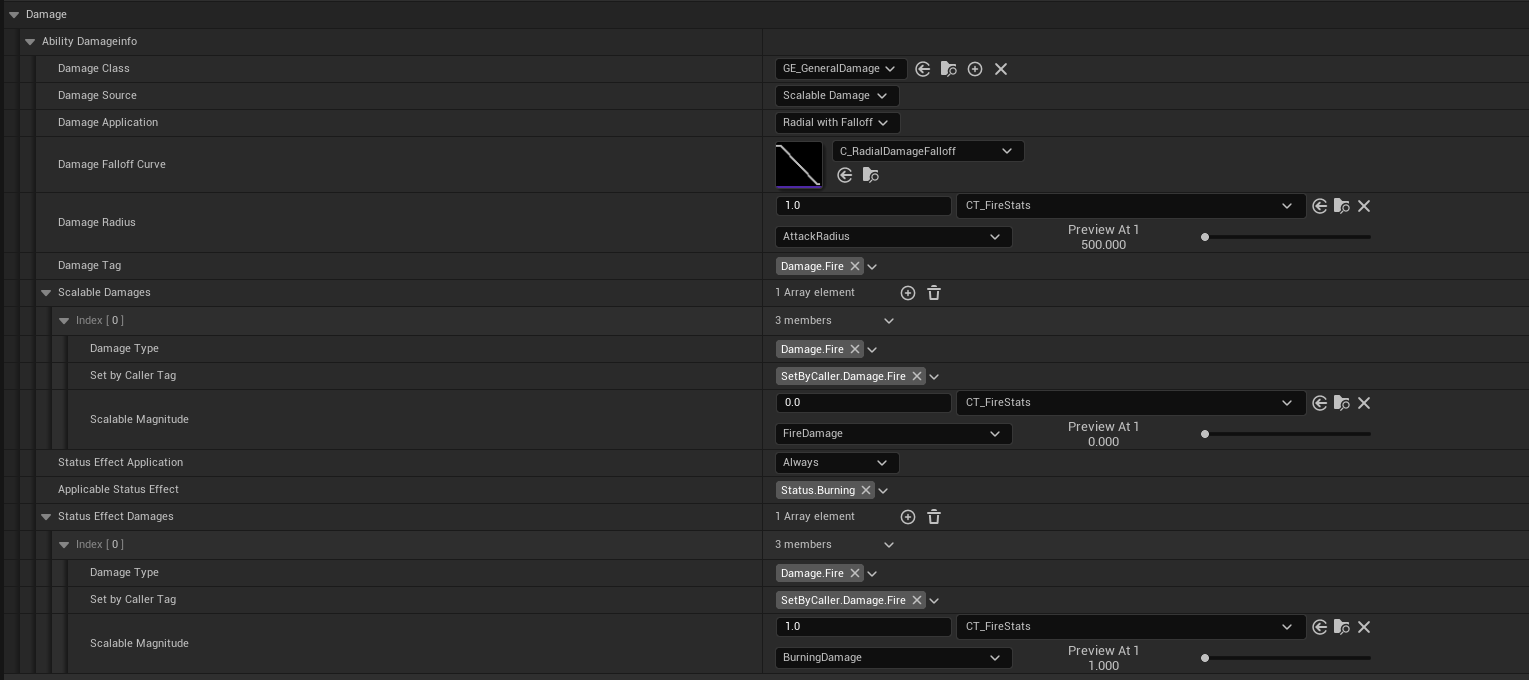Adjust the BurningDamage preview level slider

pos(1286,658)
